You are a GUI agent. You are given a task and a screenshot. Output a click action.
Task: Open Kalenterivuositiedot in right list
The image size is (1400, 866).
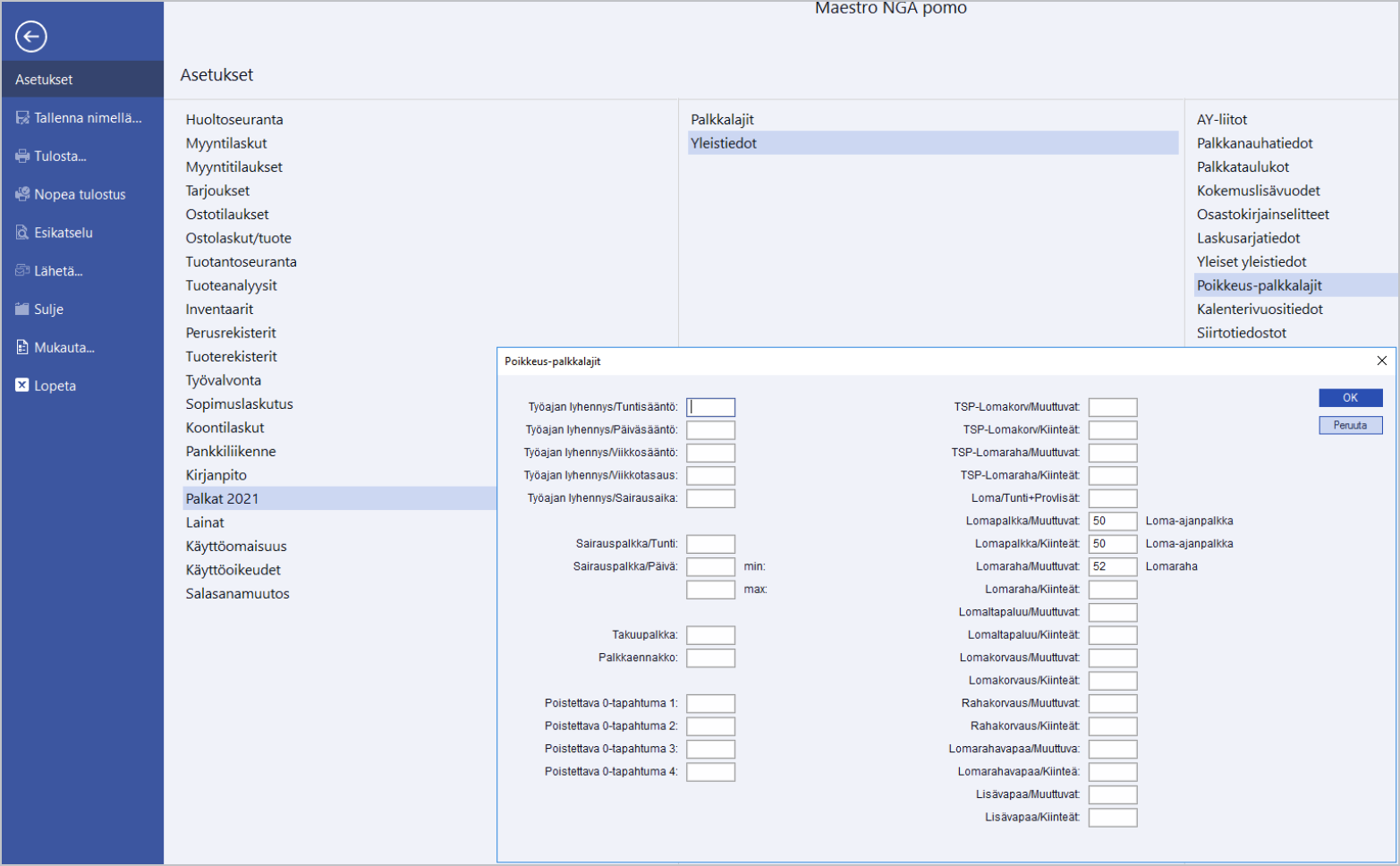pos(1259,310)
